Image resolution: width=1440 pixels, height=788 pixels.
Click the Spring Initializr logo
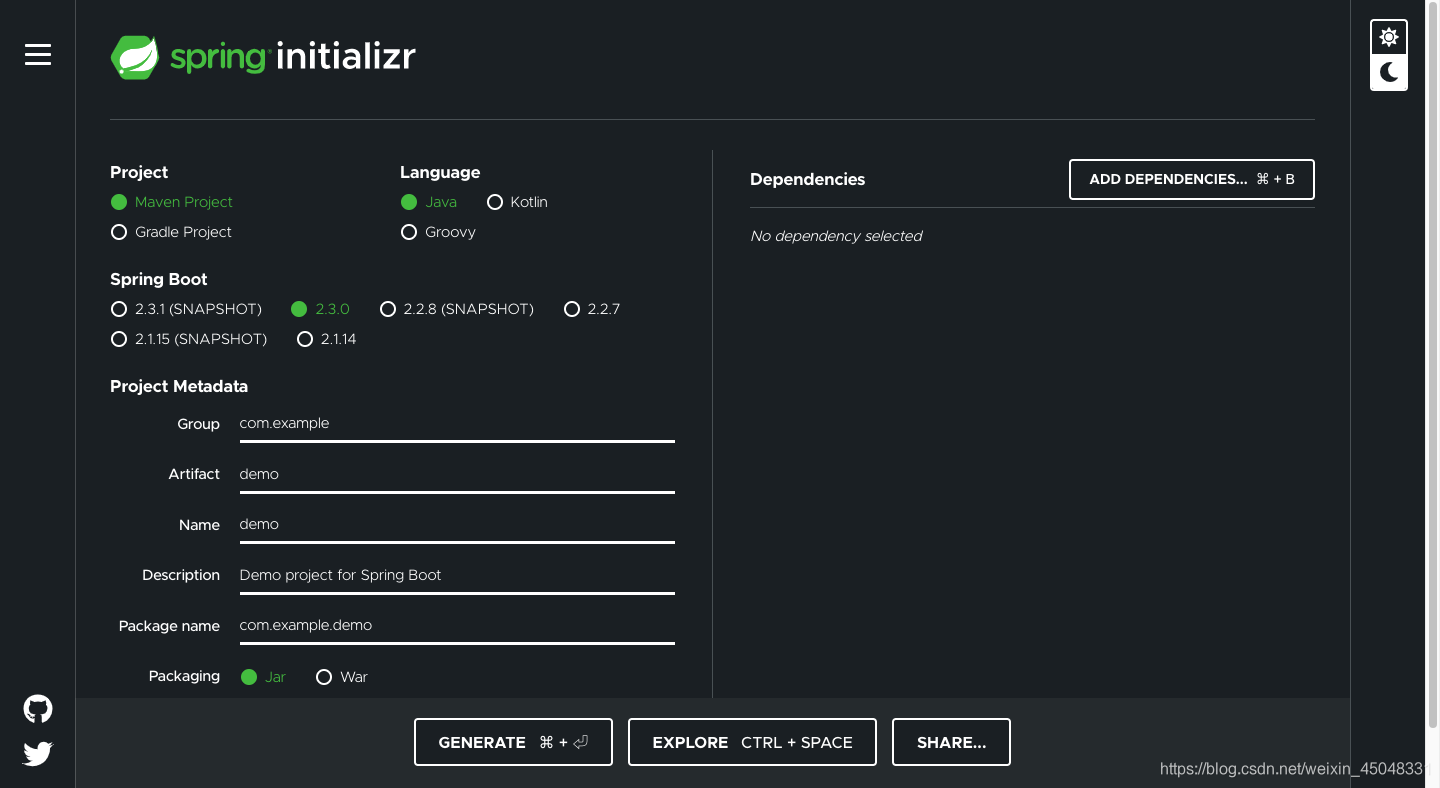(x=263, y=57)
